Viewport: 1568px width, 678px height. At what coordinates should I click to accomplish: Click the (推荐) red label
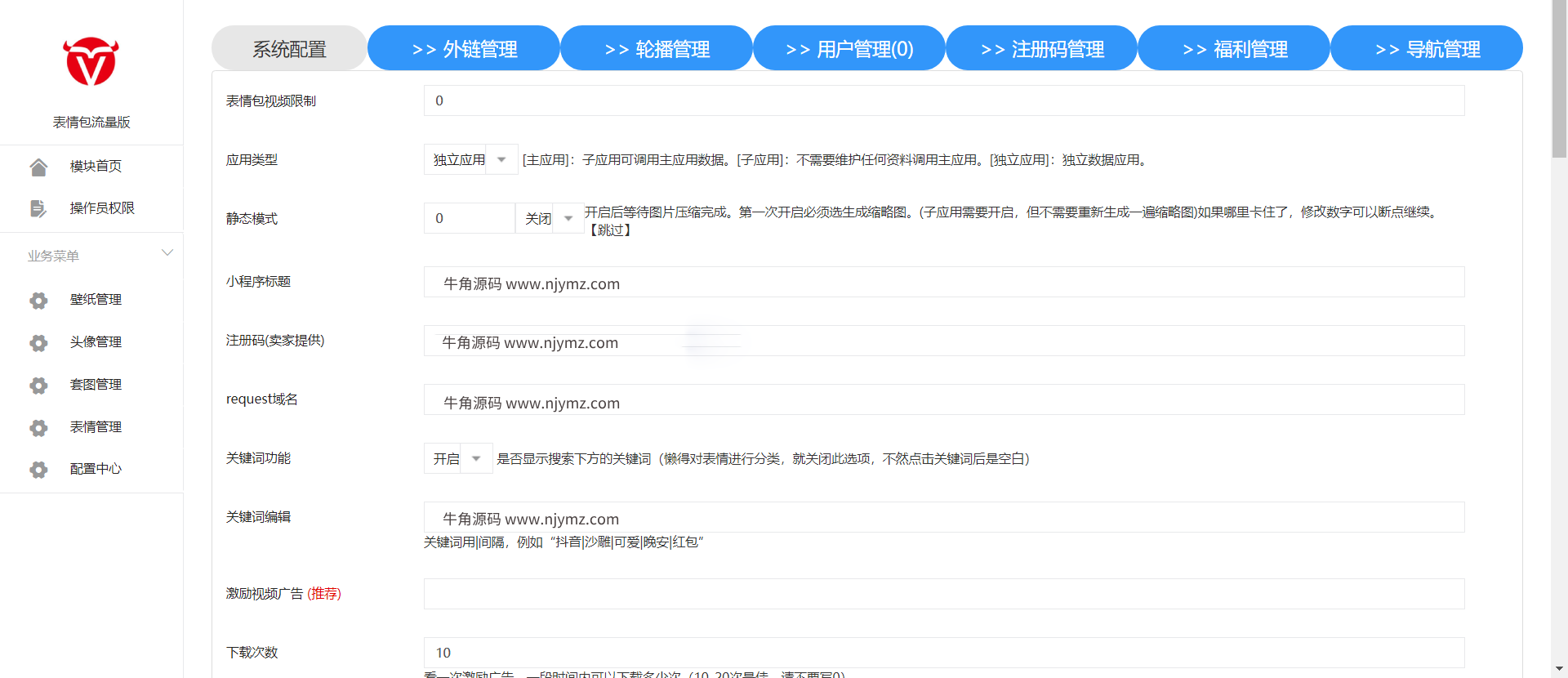(324, 593)
